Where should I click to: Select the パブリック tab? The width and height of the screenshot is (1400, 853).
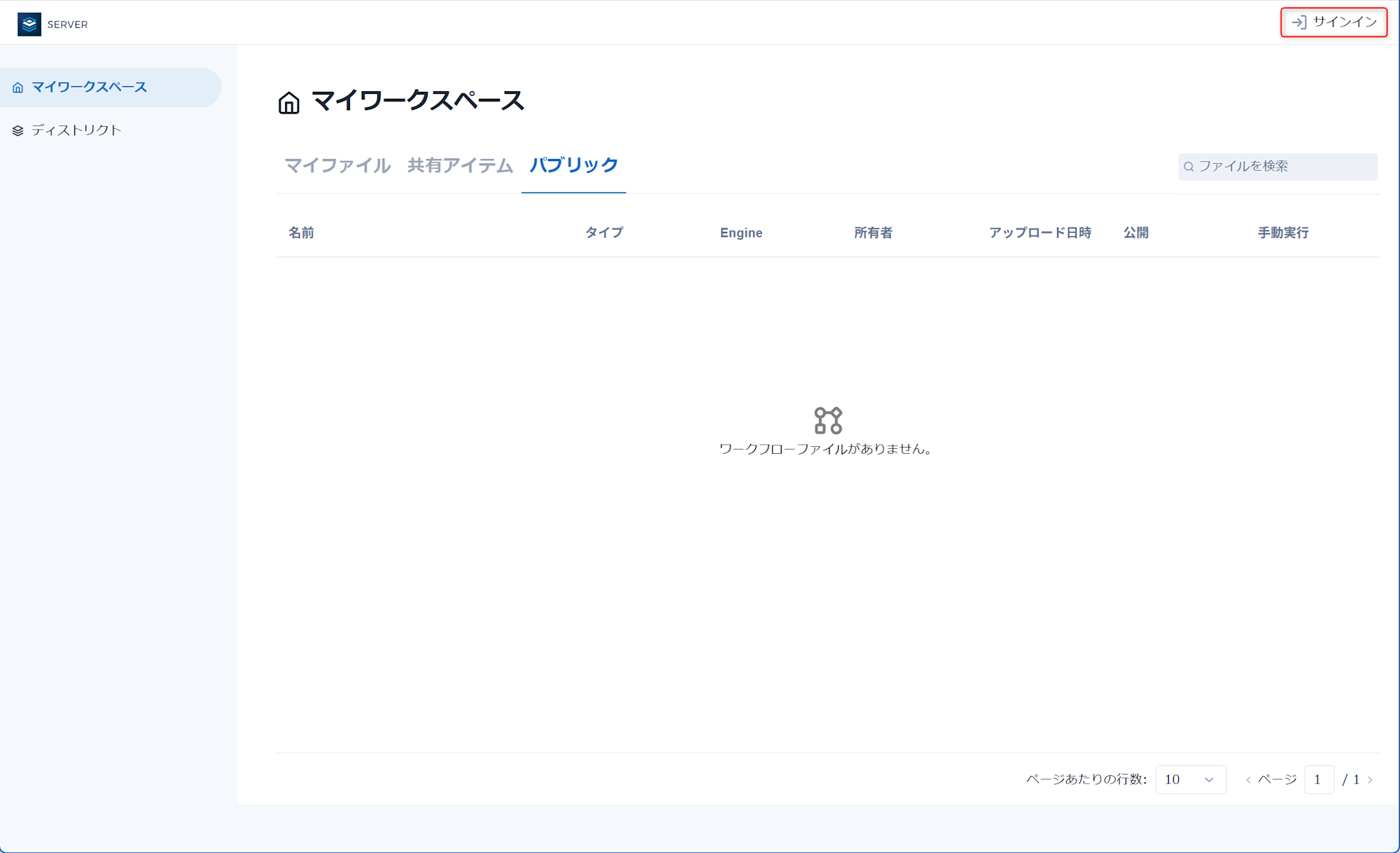tap(573, 165)
